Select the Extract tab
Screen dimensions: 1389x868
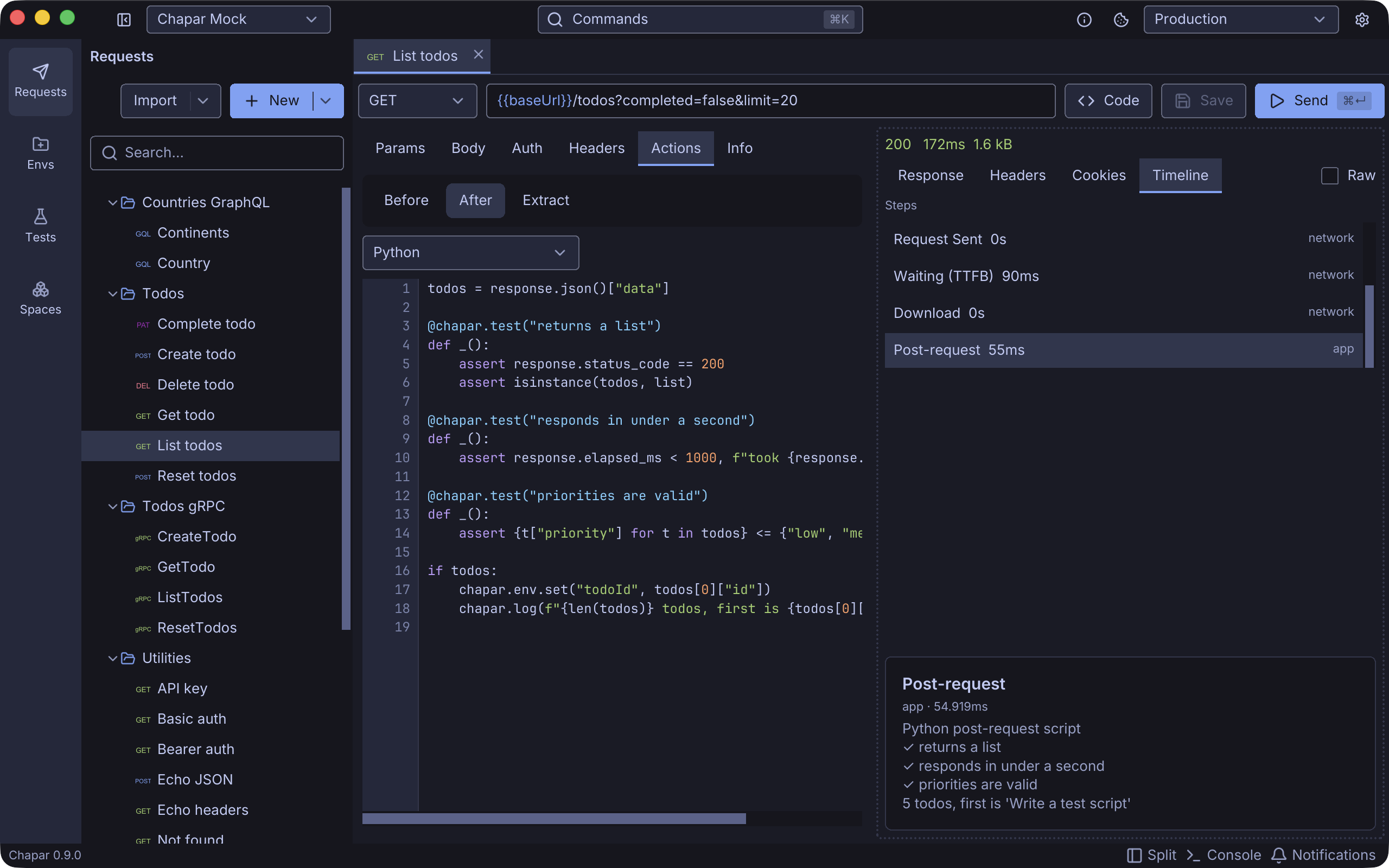545,200
